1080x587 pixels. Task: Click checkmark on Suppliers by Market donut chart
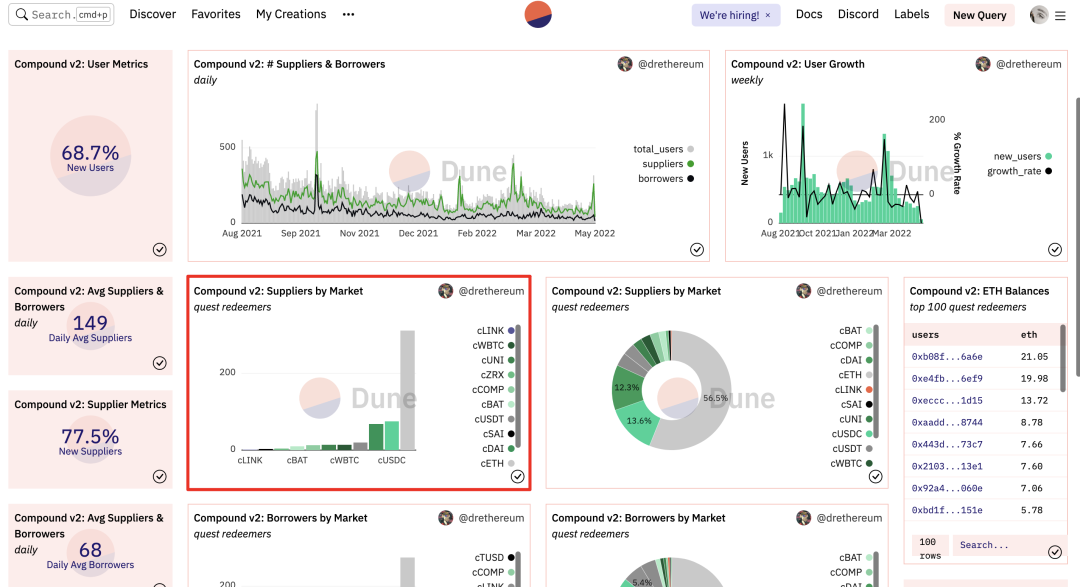(x=875, y=476)
